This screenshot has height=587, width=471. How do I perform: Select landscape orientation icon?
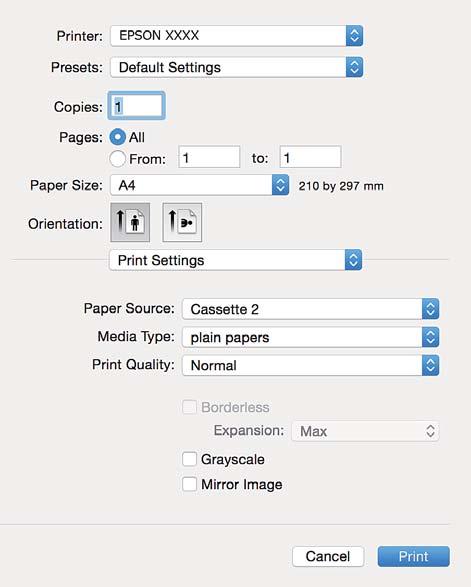[x=182, y=222]
